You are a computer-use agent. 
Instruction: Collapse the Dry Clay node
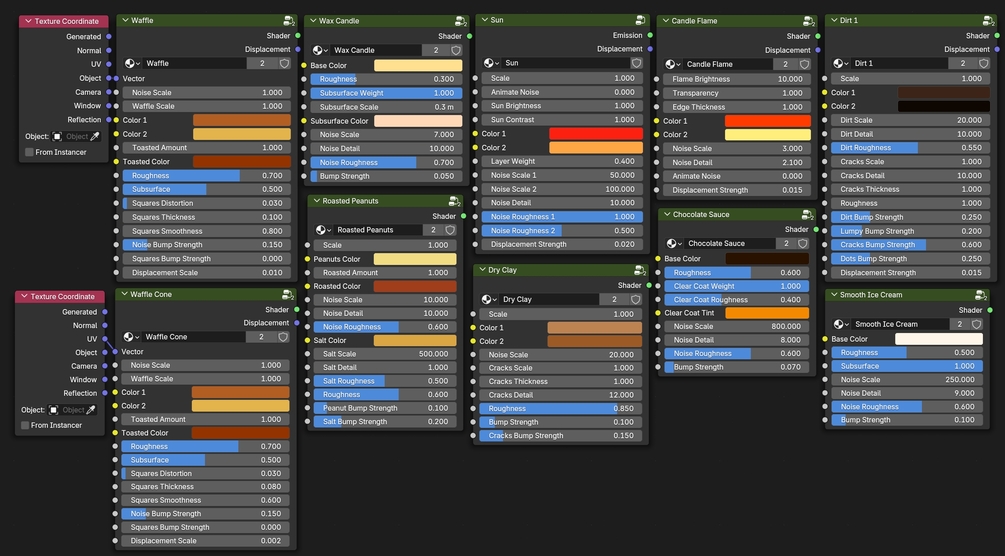tap(482, 271)
